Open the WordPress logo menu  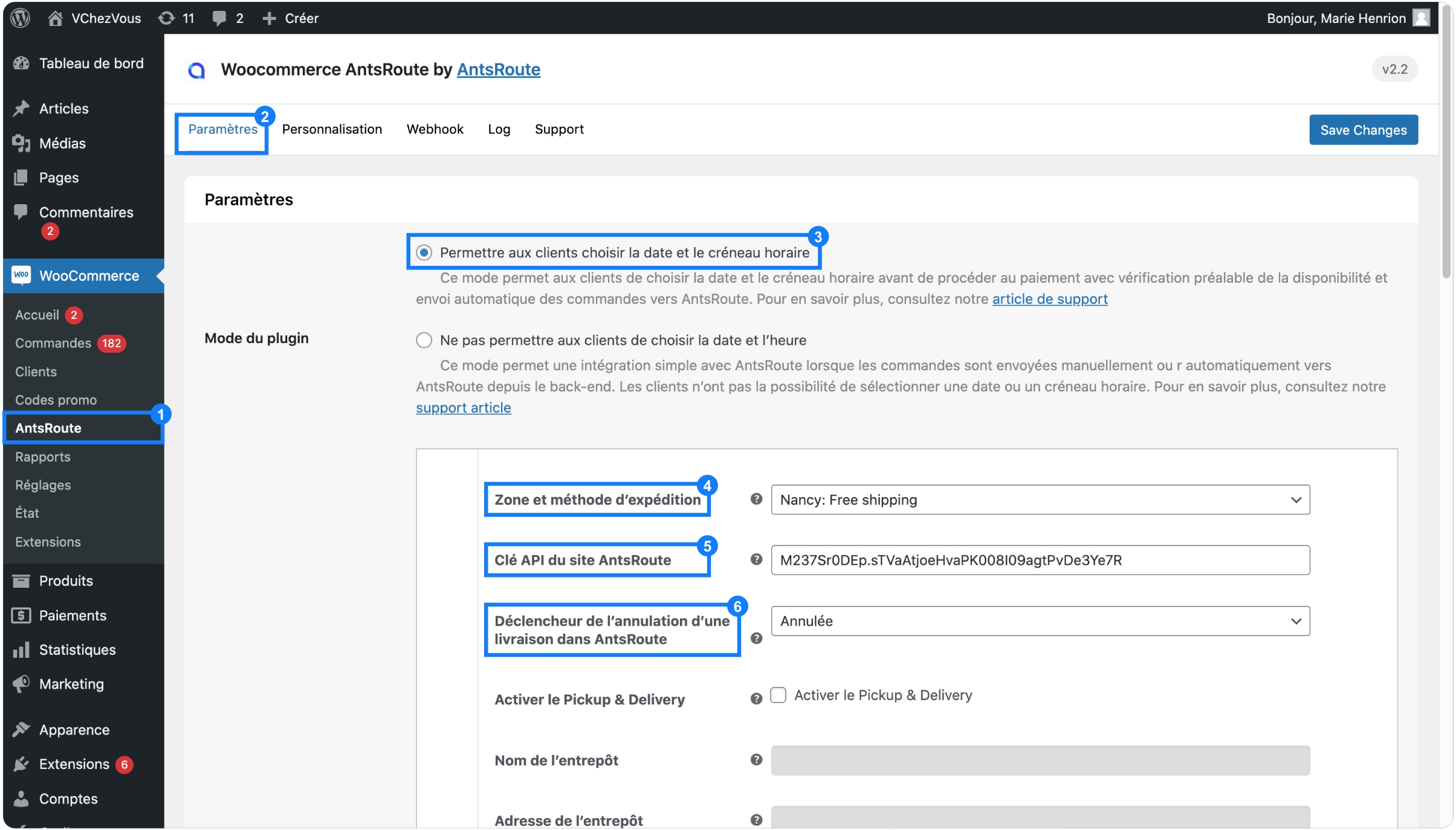click(x=21, y=18)
